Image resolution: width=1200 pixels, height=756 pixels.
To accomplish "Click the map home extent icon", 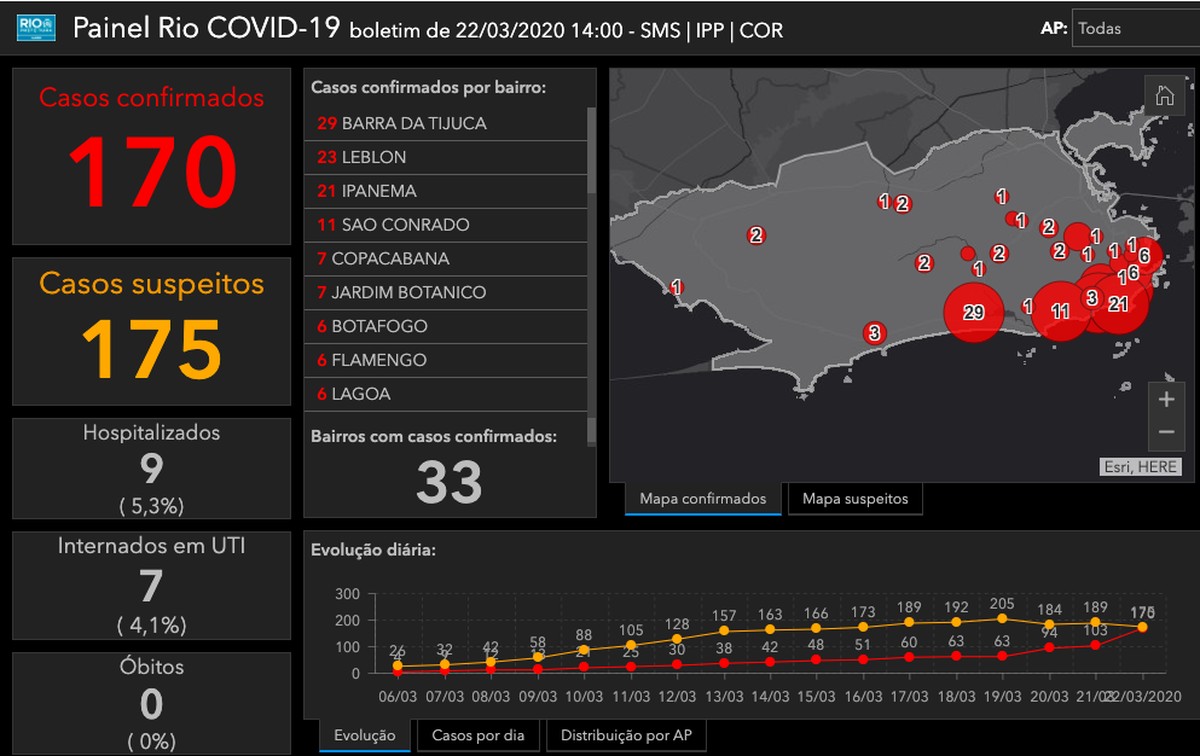I will tap(1164, 96).
